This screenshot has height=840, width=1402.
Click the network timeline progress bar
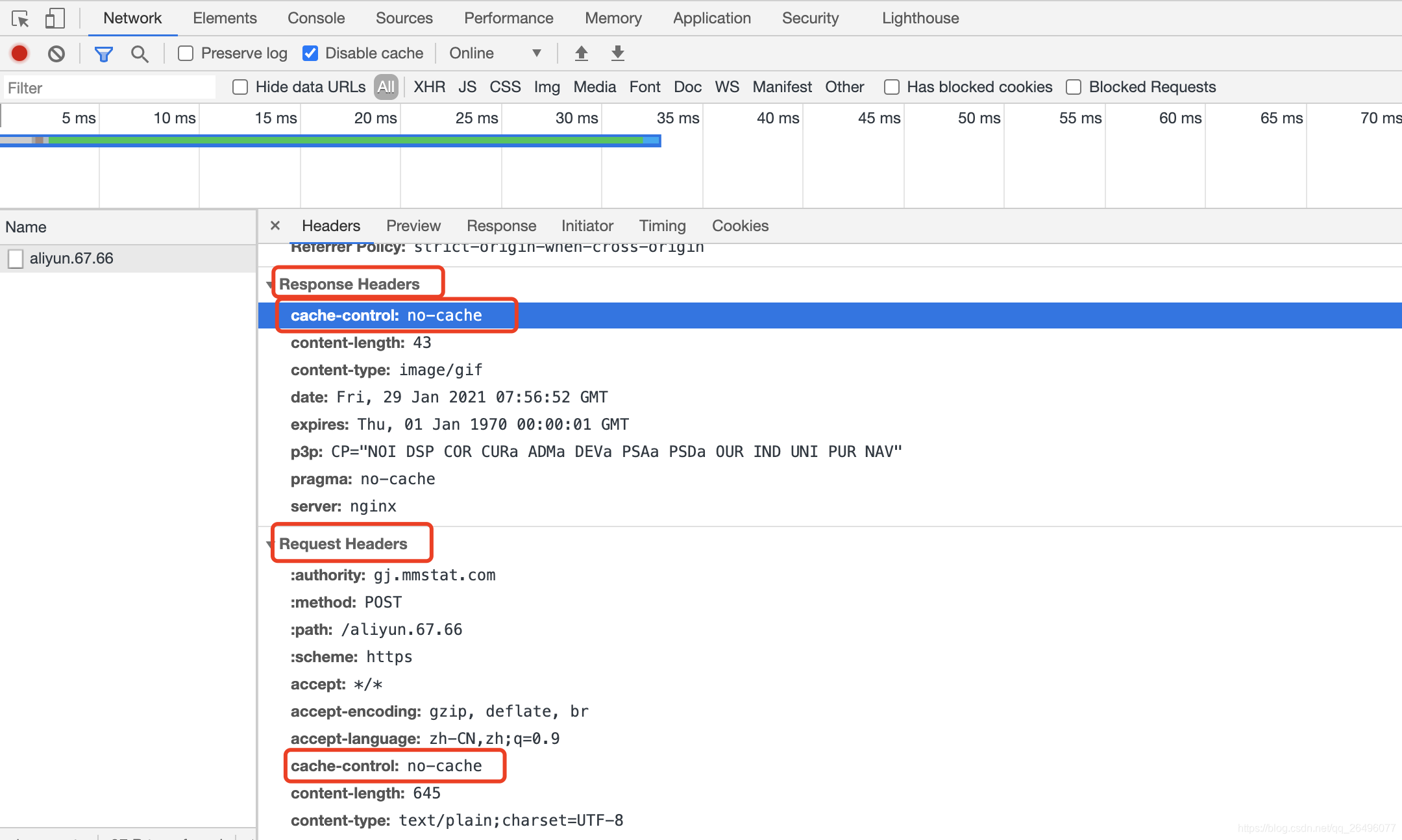click(x=331, y=140)
